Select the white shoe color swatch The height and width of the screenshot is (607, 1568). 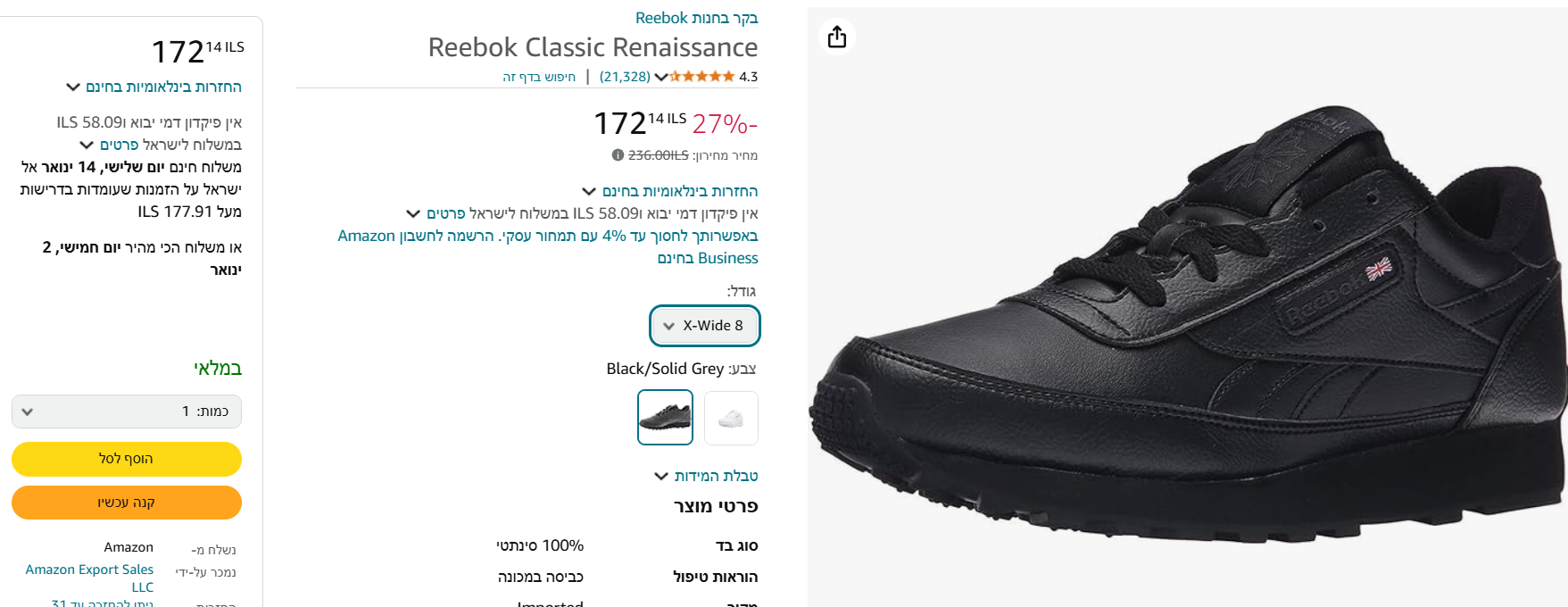pos(731,417)
